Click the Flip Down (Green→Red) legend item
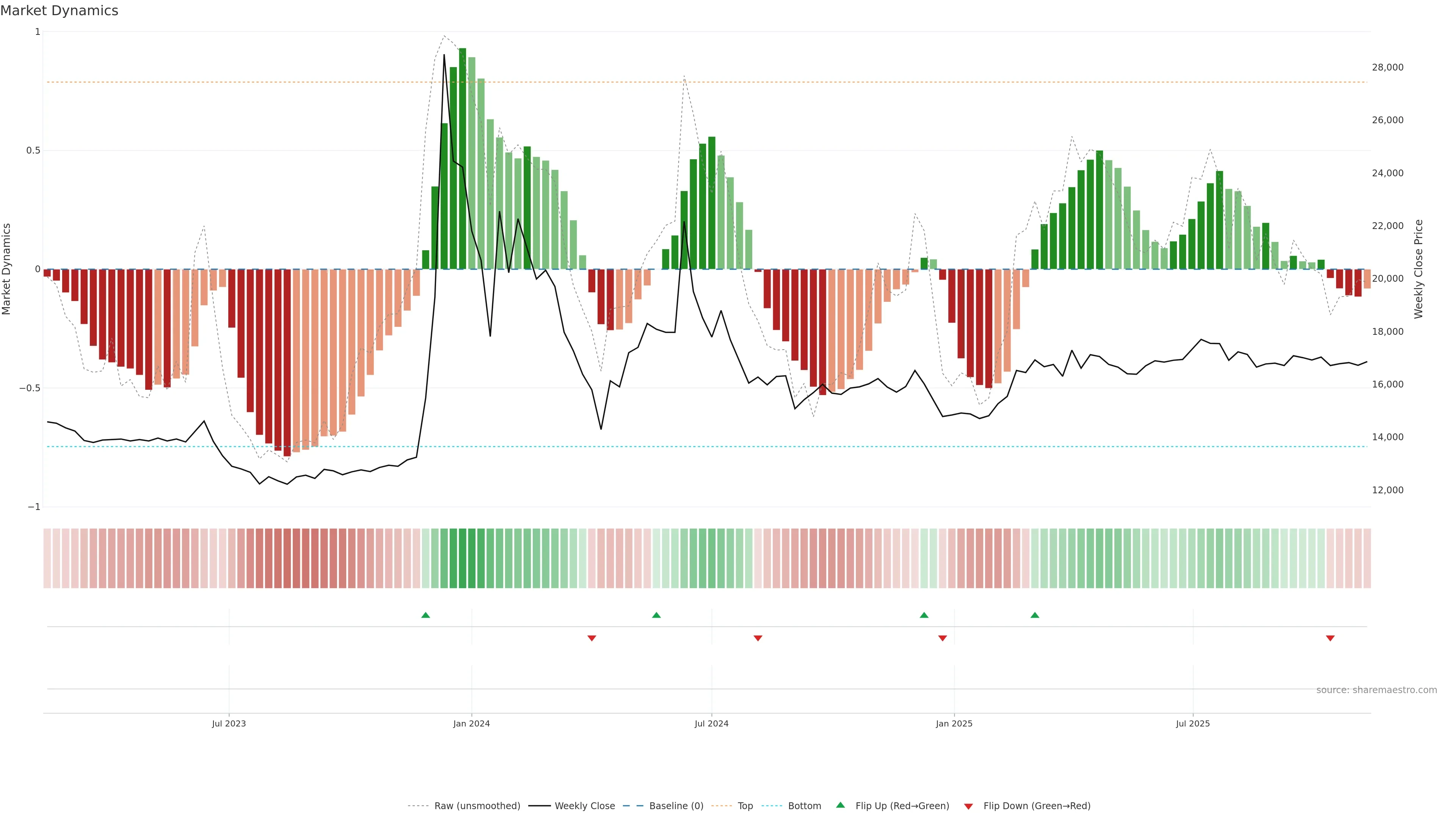Viewport: 1456px width, 819px height. [x=1037, y=805]
